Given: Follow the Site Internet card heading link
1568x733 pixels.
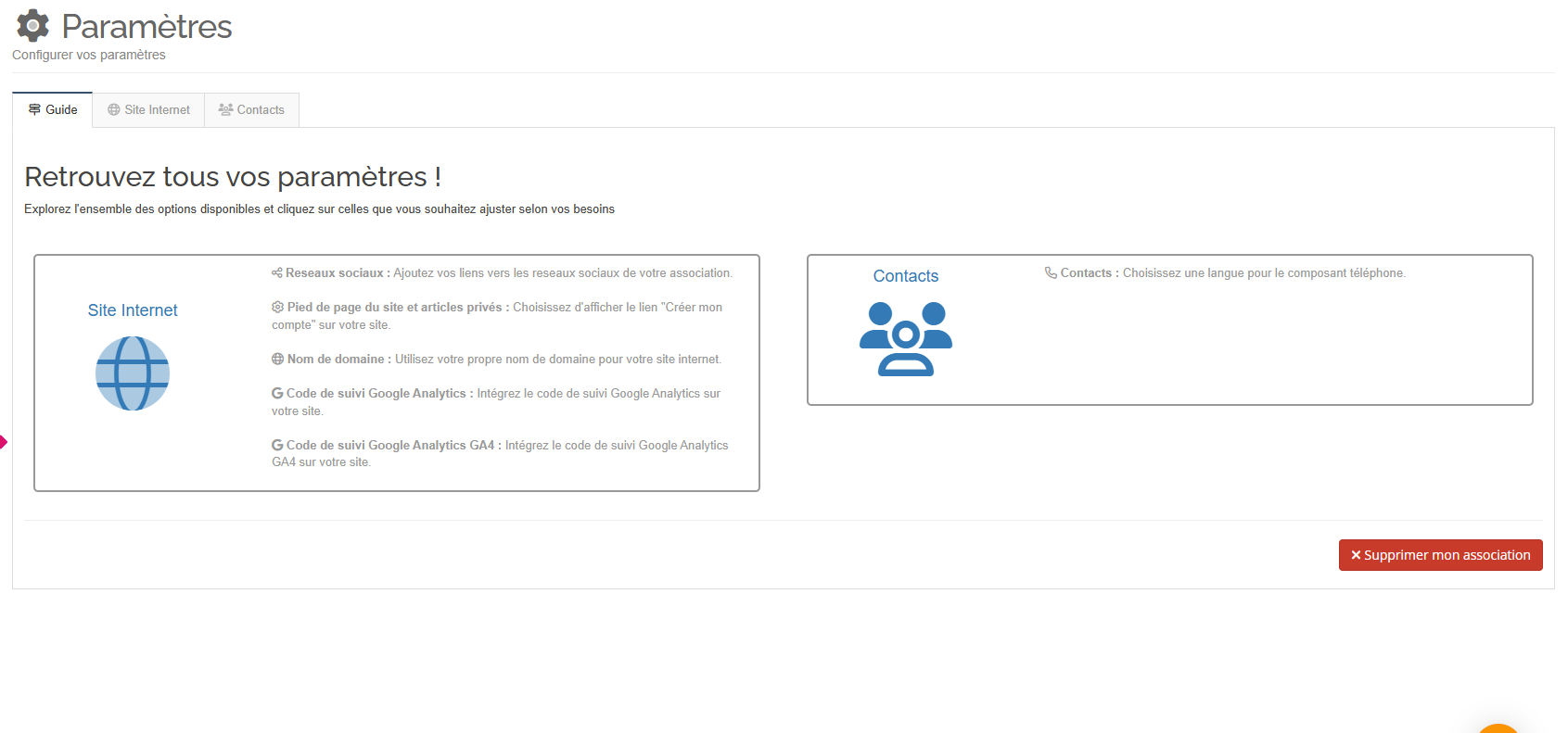Looking at the screenshot, I should [x=133, y=310].
